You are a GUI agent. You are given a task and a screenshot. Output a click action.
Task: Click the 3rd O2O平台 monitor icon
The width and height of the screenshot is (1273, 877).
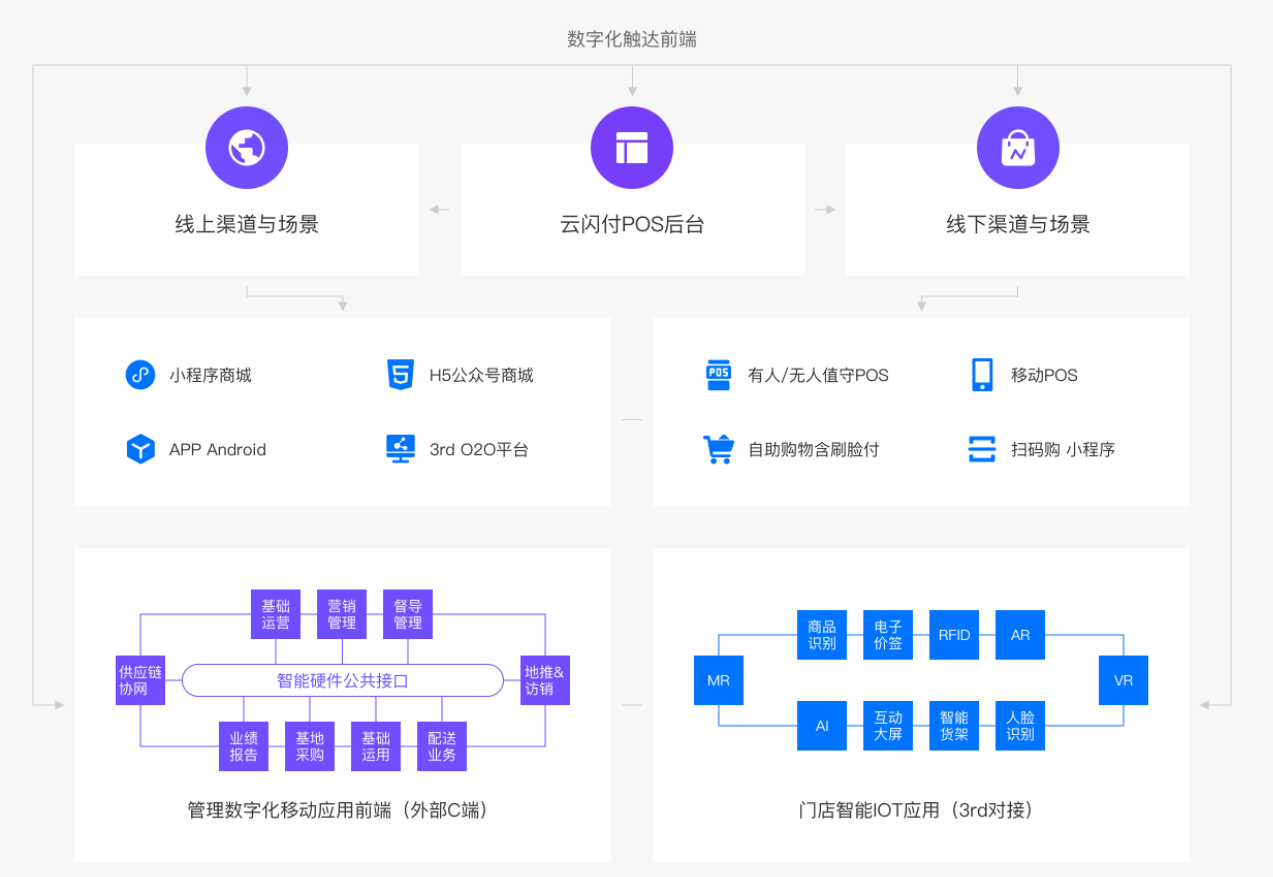tap(400, 449)
